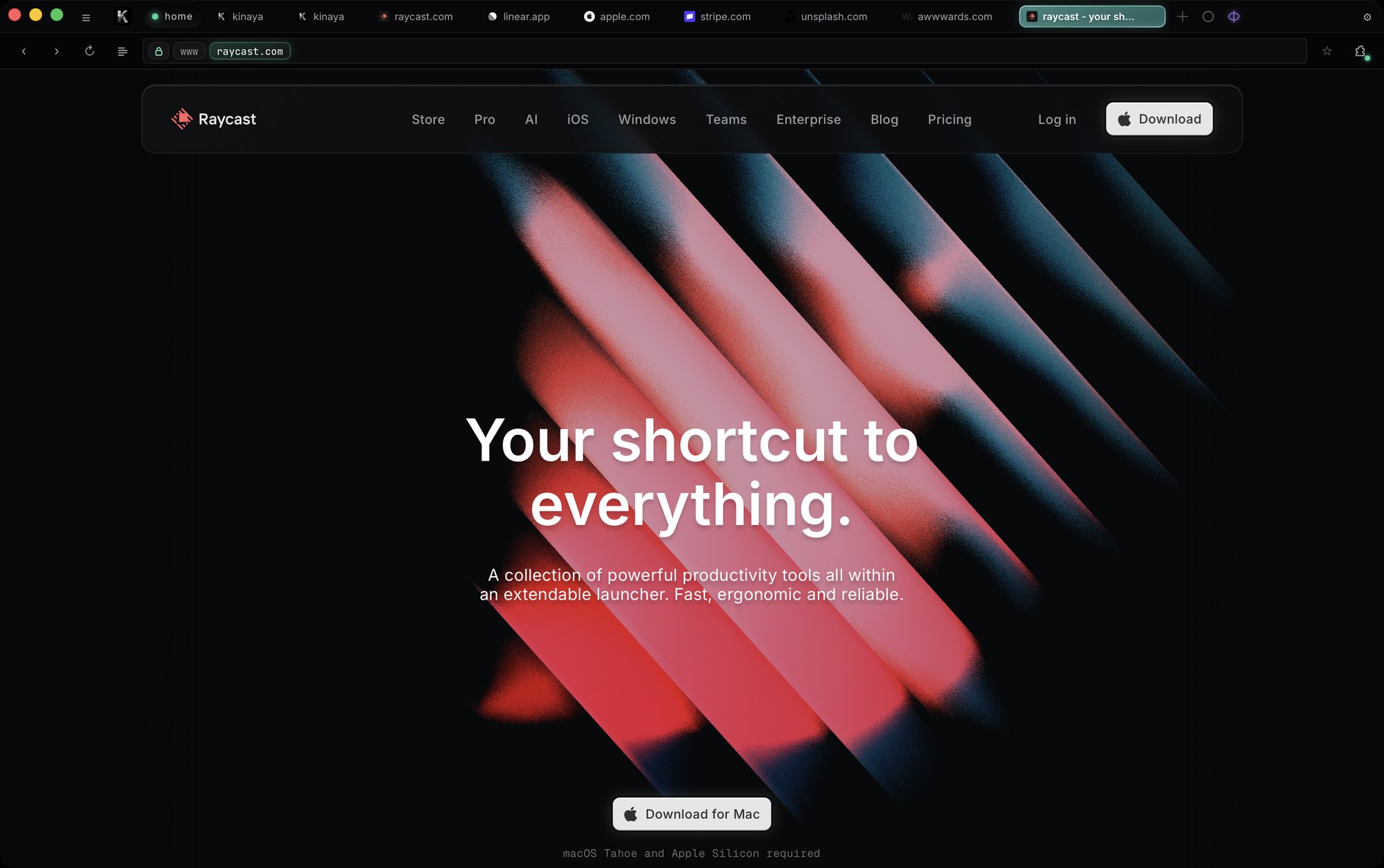
Task: Click the purple split-circle icon in tab bar
Action: pos(1234,17)
